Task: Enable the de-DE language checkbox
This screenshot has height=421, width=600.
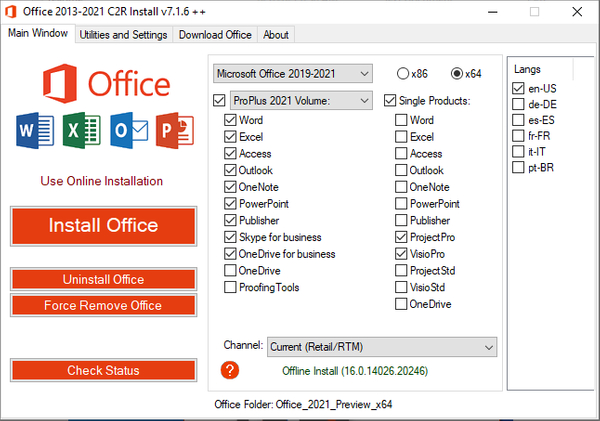Action: 517,105
